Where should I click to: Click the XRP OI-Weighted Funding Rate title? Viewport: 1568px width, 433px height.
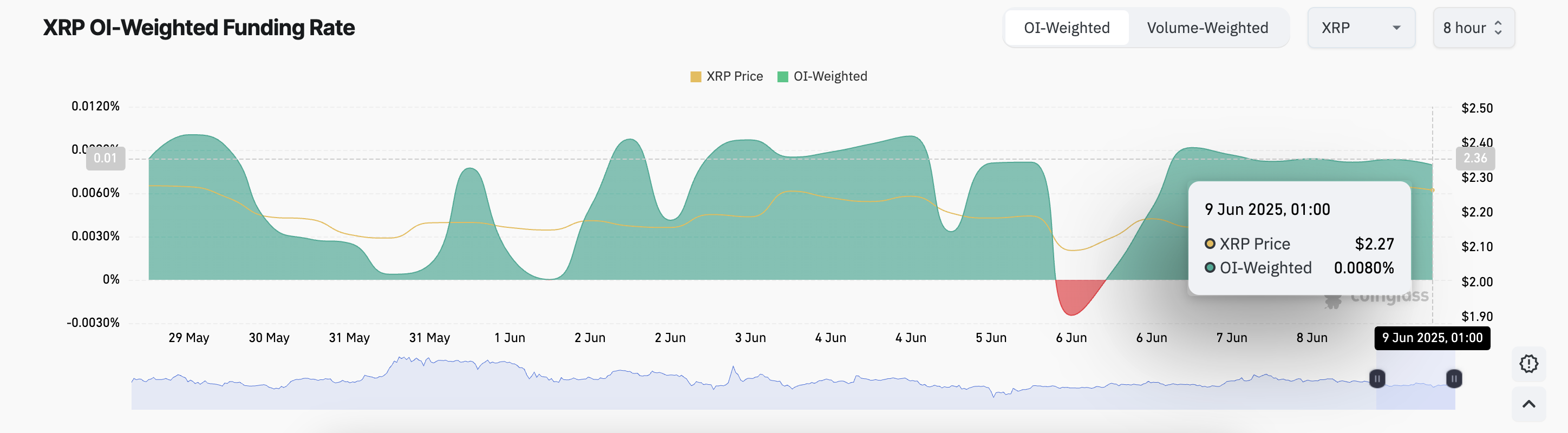click(x=198, y=28)
